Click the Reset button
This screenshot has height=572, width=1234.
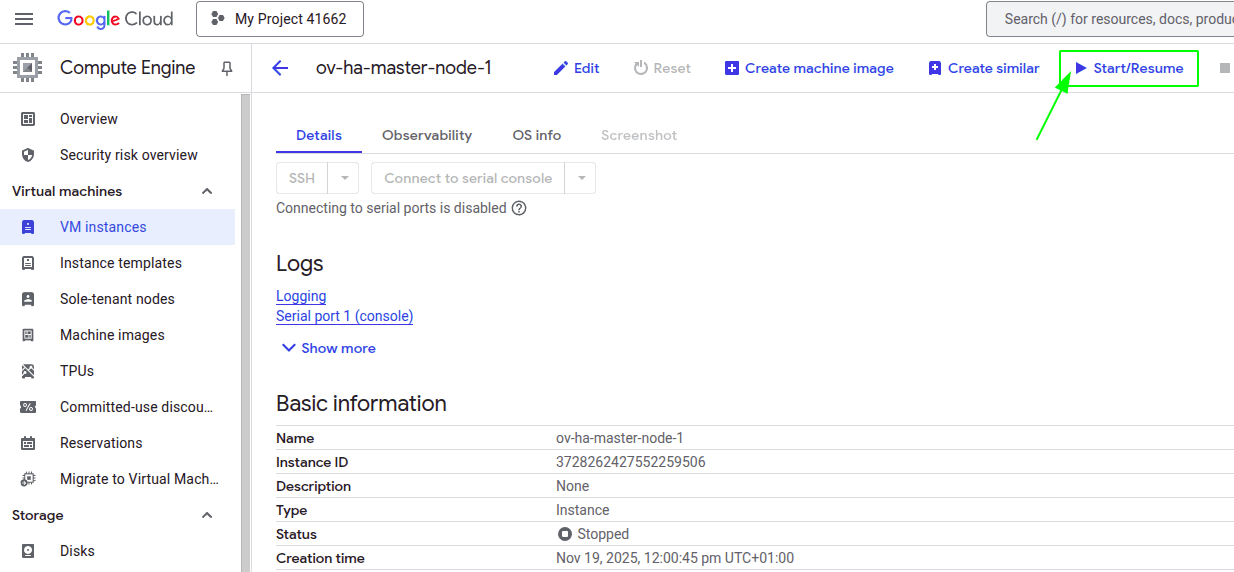click(662, 68)
